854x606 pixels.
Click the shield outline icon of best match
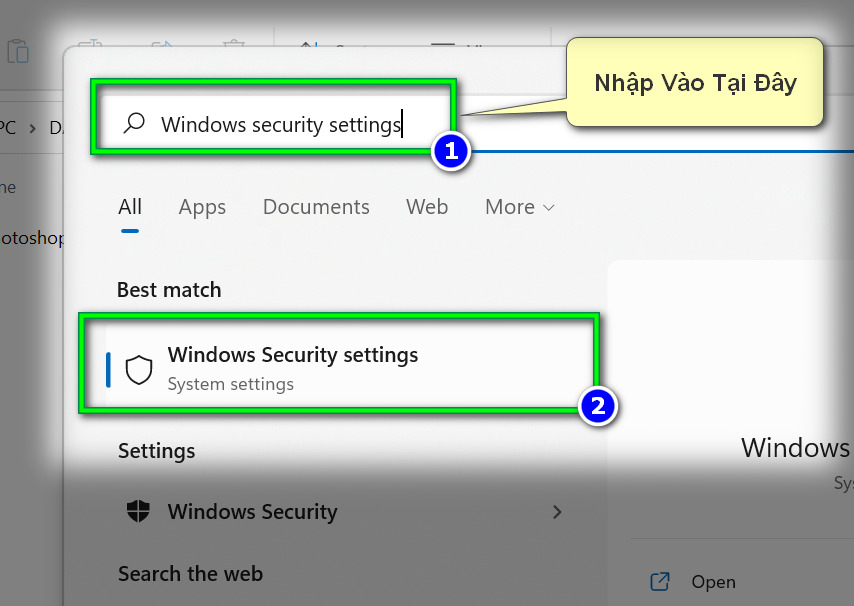[x=139, y=370]
